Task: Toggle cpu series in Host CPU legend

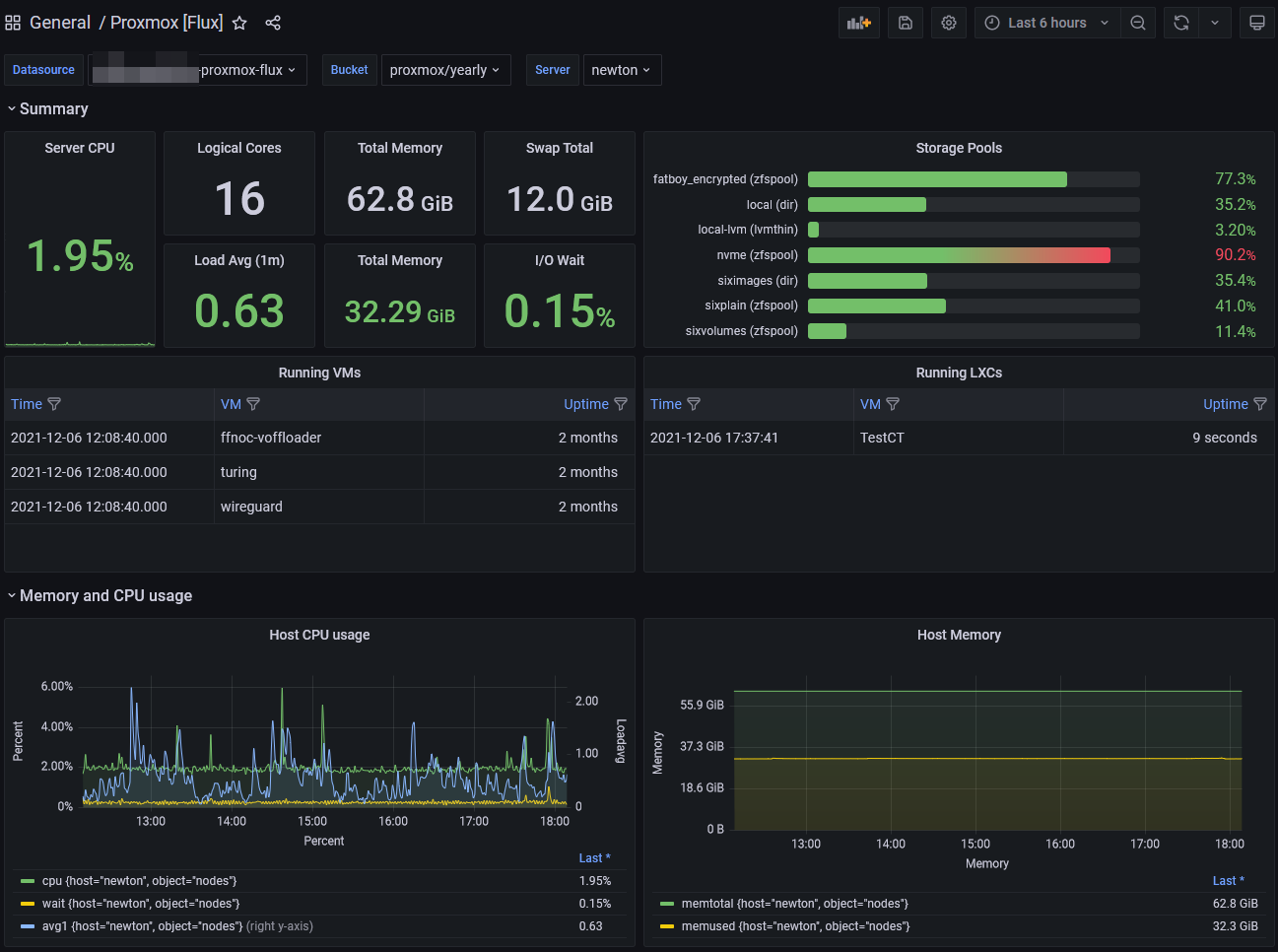Action: click(x=139, y=881)
